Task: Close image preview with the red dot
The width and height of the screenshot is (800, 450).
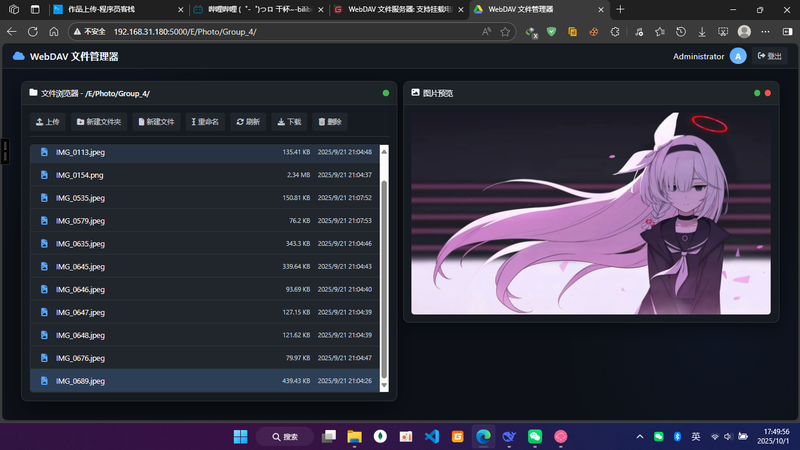Action: tap(768, 93)
